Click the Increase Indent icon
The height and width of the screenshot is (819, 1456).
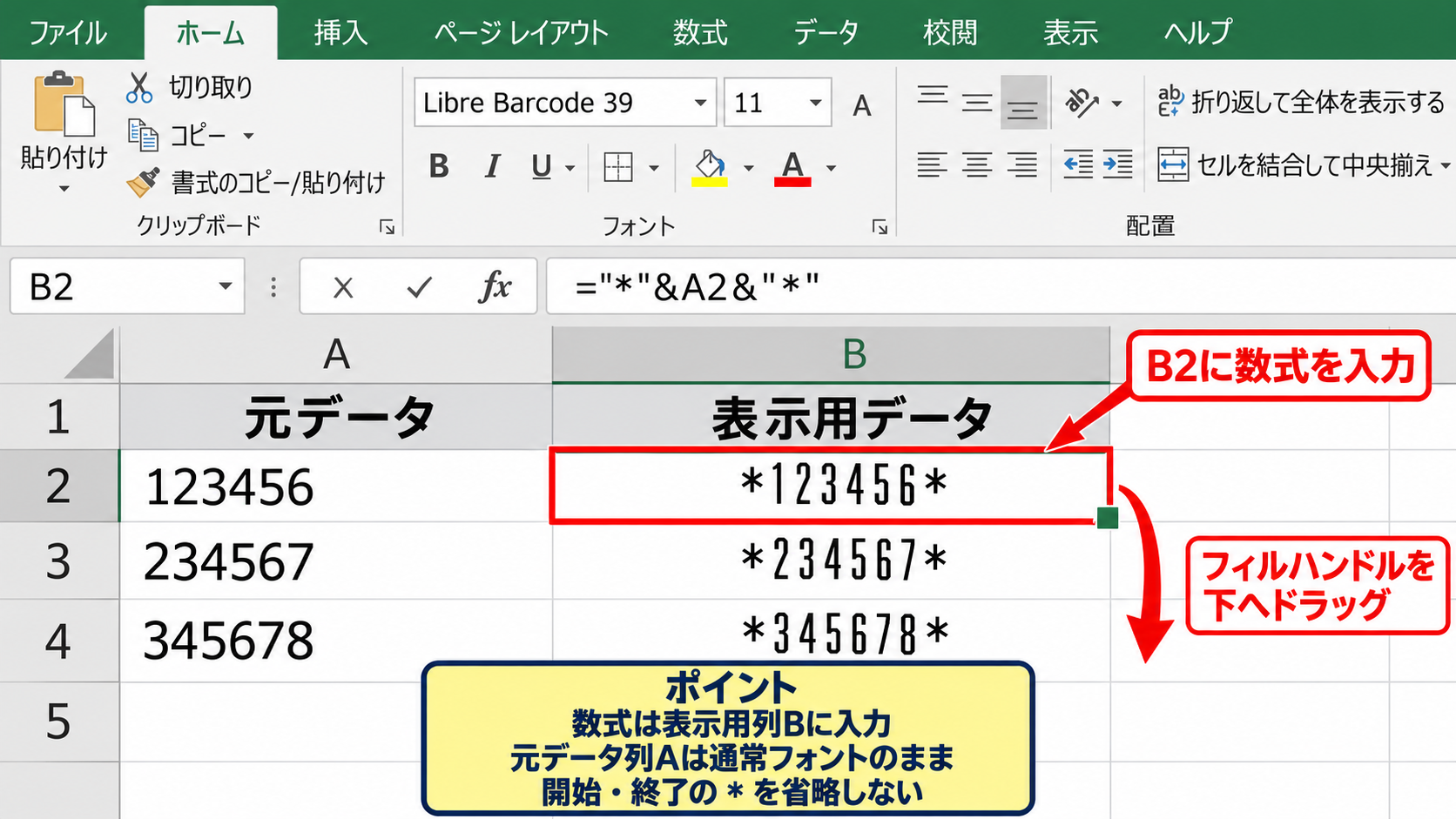click(x=1117, y=164)
